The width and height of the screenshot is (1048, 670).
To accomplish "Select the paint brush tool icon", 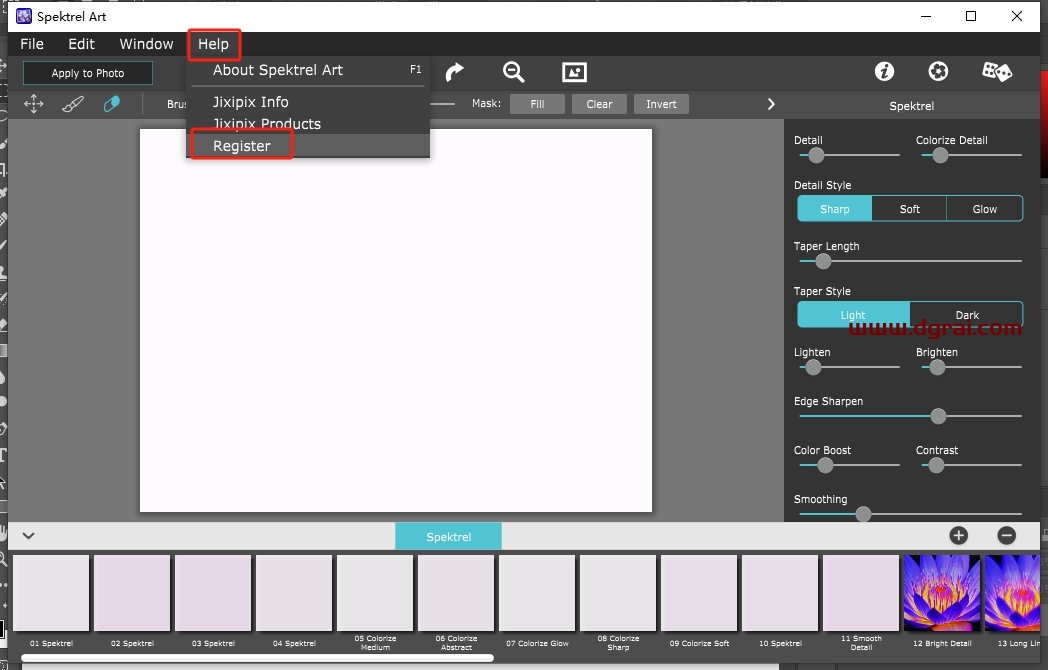I will (x=73, y=104).
